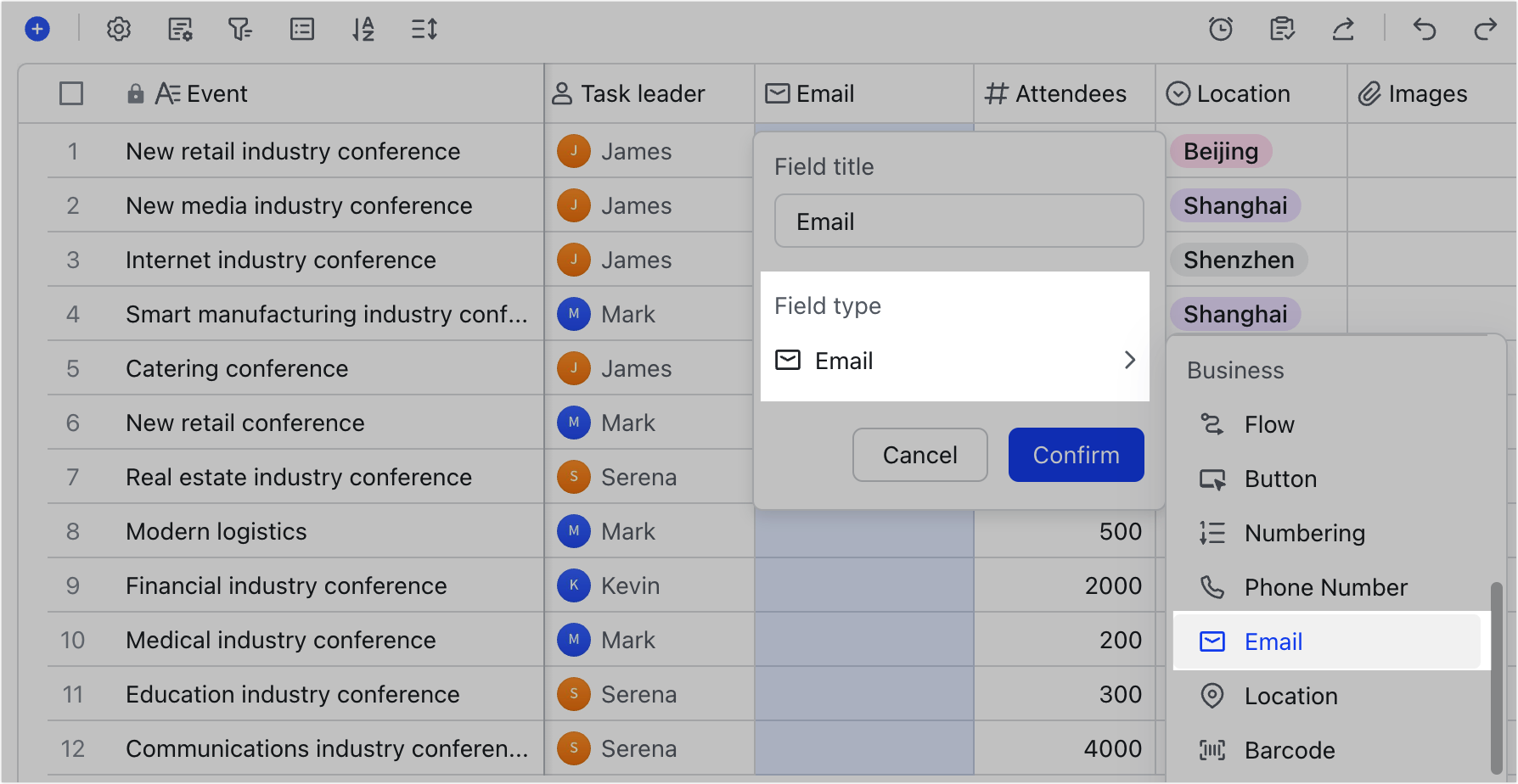Click the blue add record plus icon
Screen dimensions: 1518x784
tap(37, 30)
